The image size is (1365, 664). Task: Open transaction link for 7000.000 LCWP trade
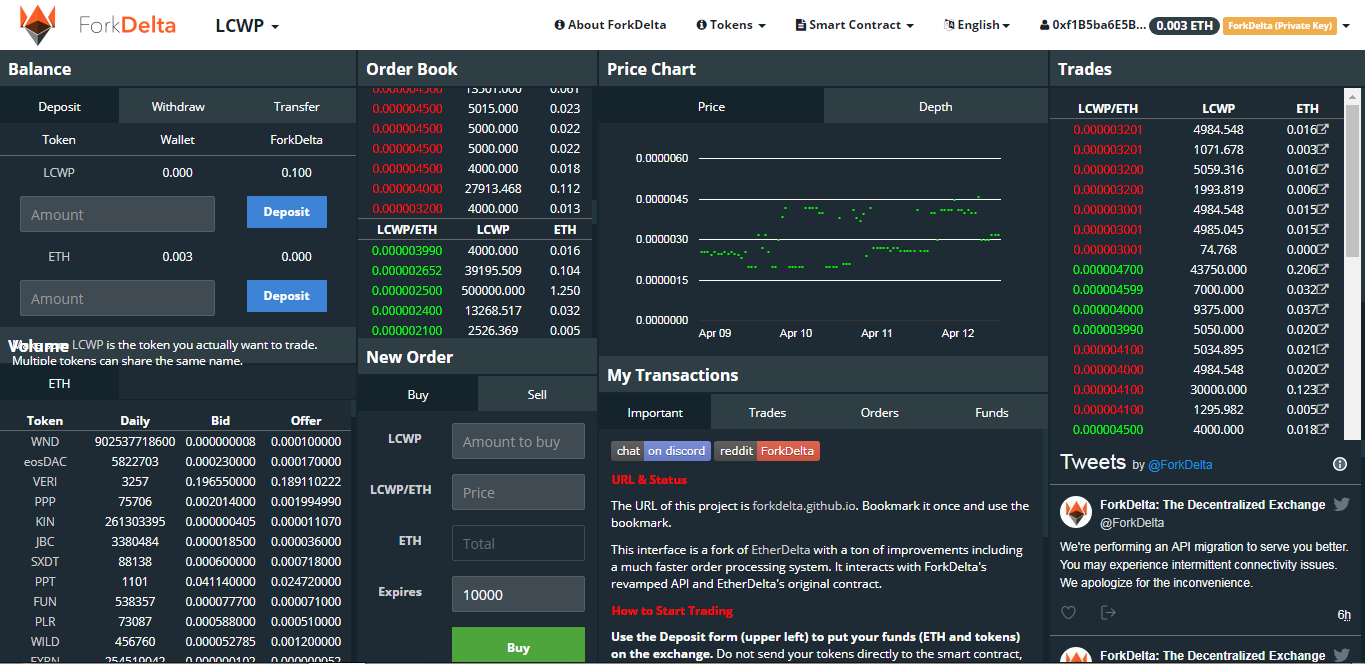point(1323,290)
